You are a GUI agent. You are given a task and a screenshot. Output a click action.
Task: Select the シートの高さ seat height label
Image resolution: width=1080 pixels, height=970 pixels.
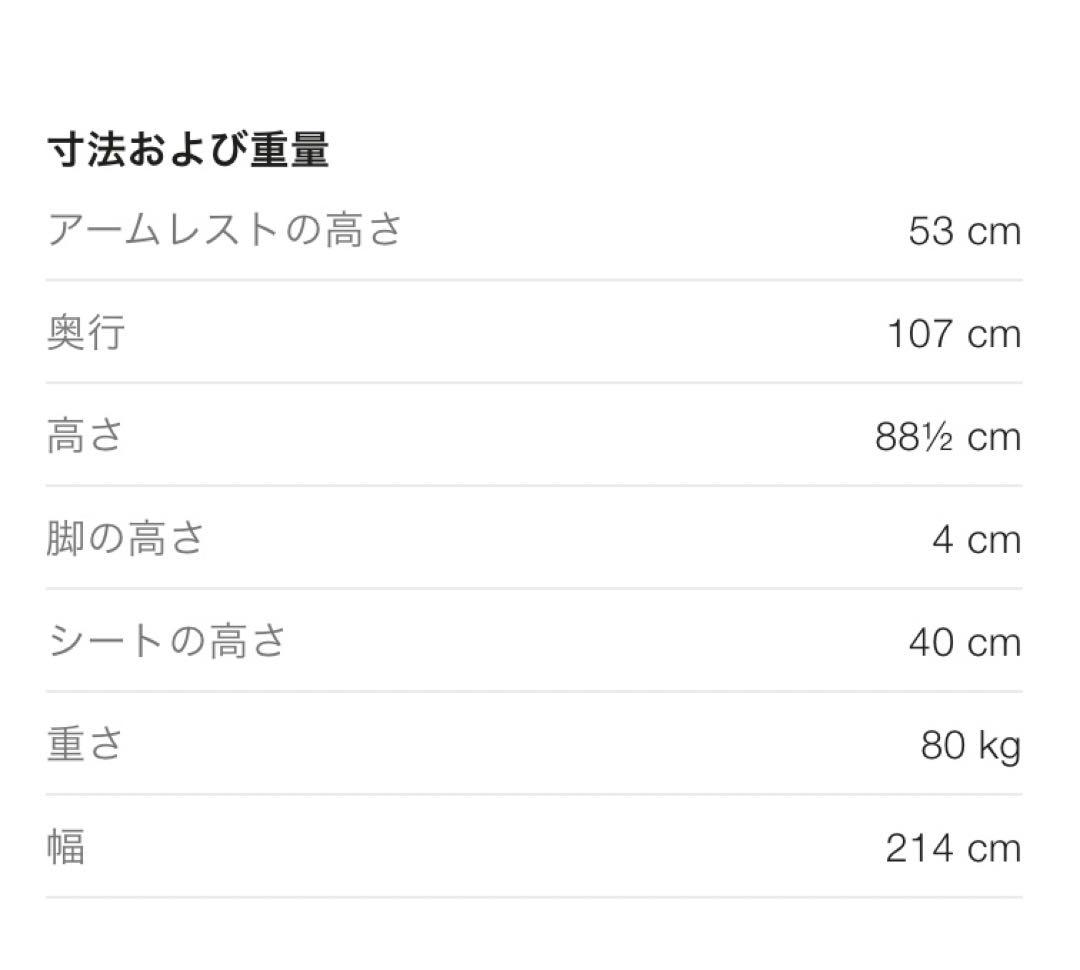click(167, 642)
